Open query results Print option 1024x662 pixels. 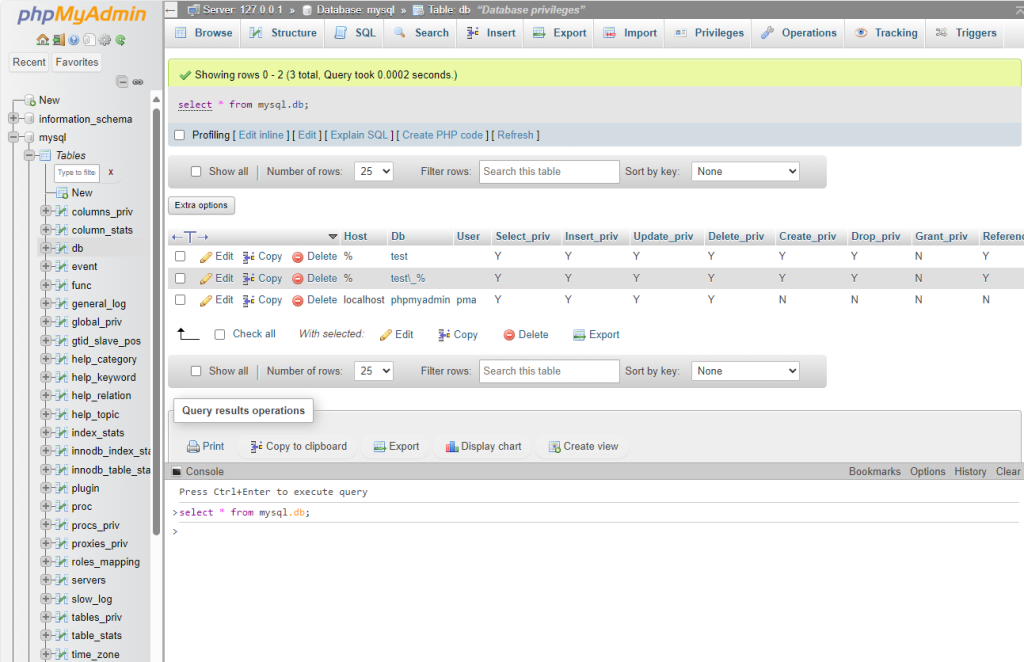[x=205, y=446]
